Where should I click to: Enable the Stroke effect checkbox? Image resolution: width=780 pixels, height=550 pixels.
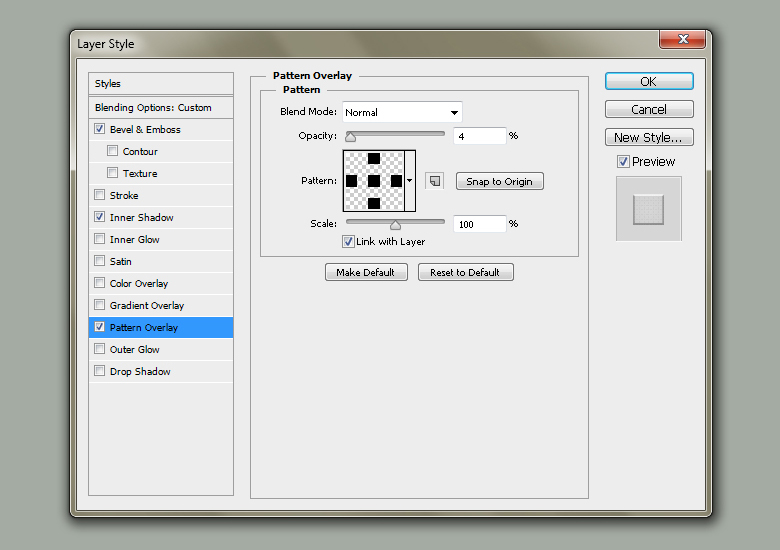pyautogui.click(x=99, y=195)
